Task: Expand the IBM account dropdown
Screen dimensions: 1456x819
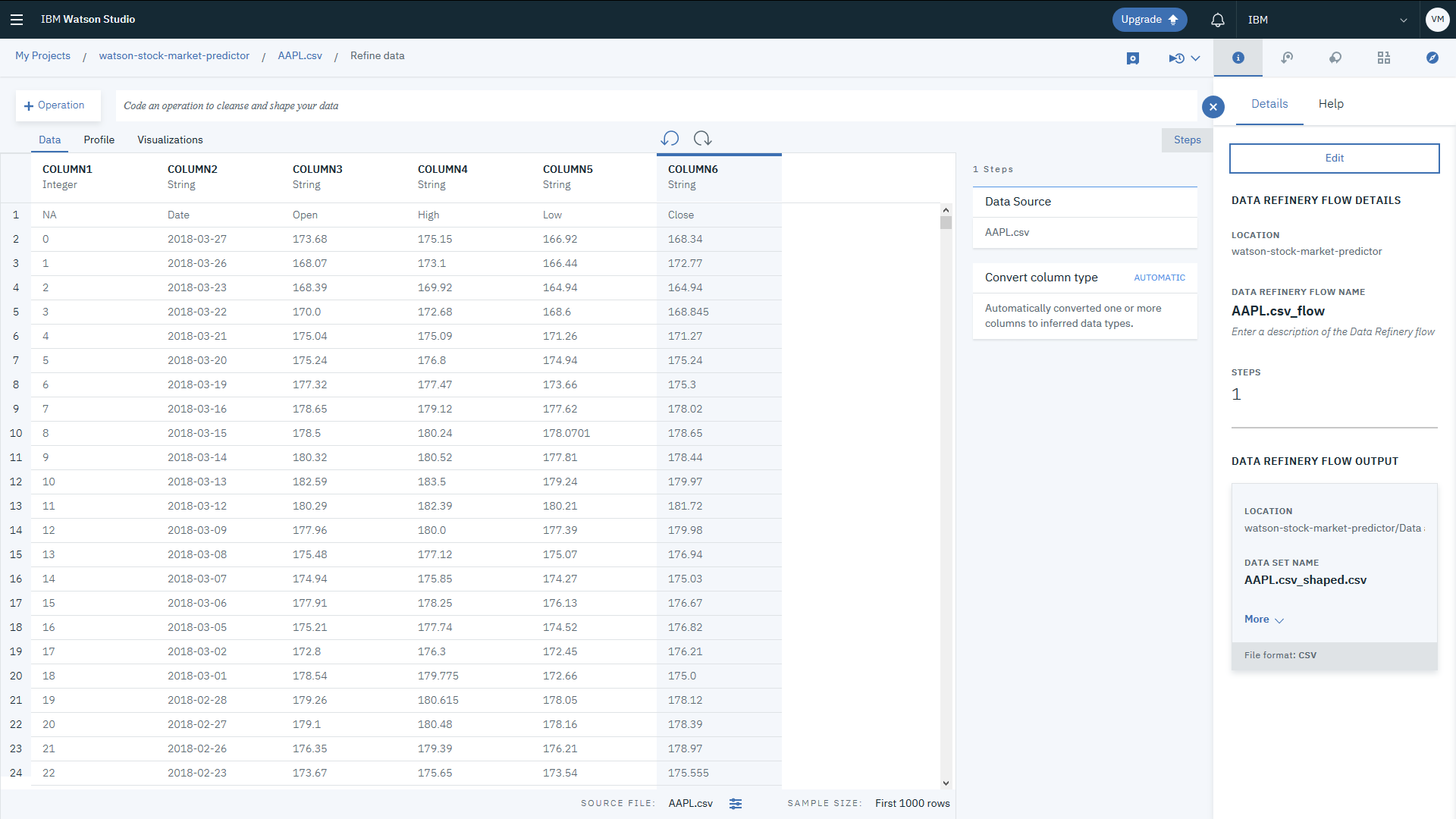Action: pyautogui.click(x=1403, y=20)
